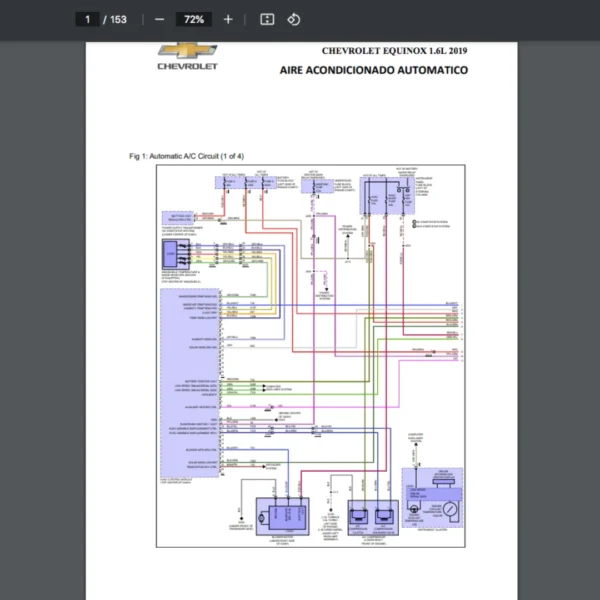Click the dark toolbar's empty right area
The width and height of the screenshot is (600, 600).
point(480,19)
